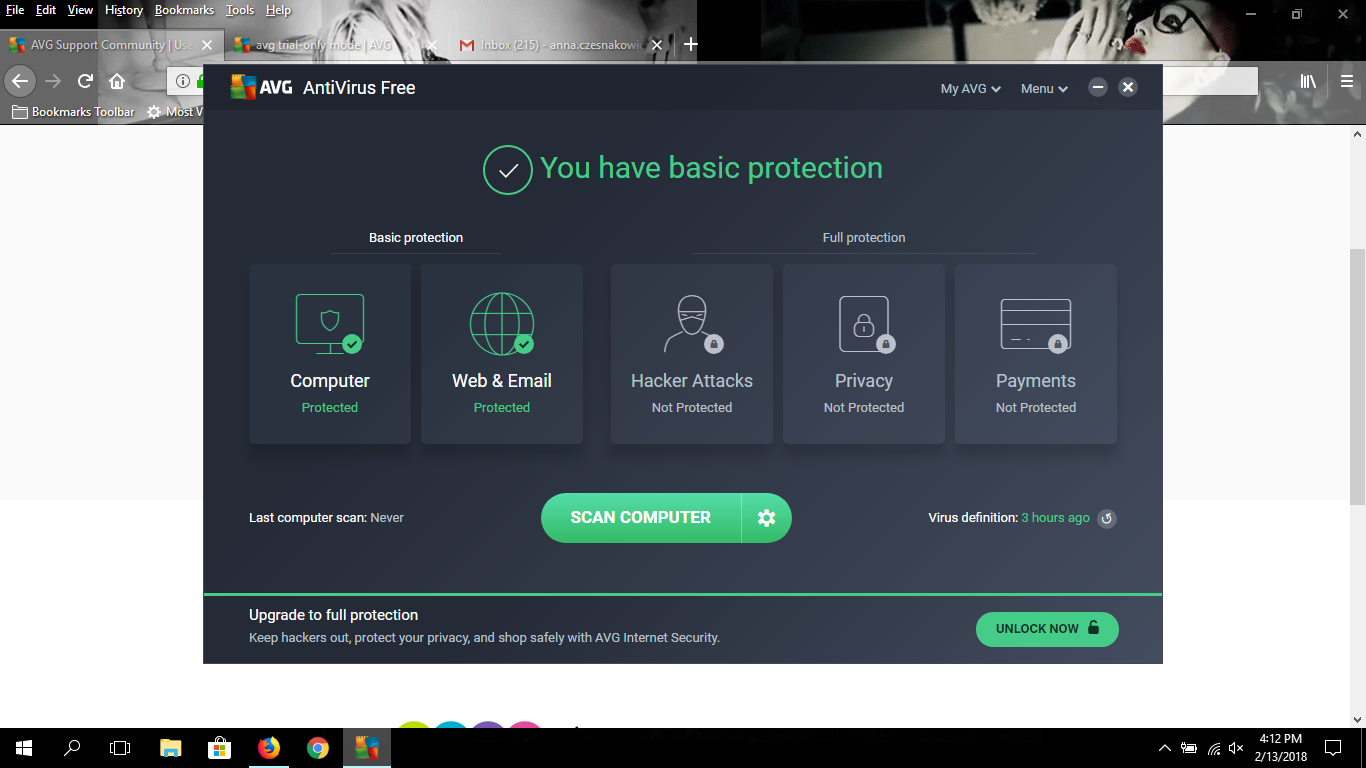Open the locked Hacker Attacks tile
The image size is (1366, 768).
692,353
